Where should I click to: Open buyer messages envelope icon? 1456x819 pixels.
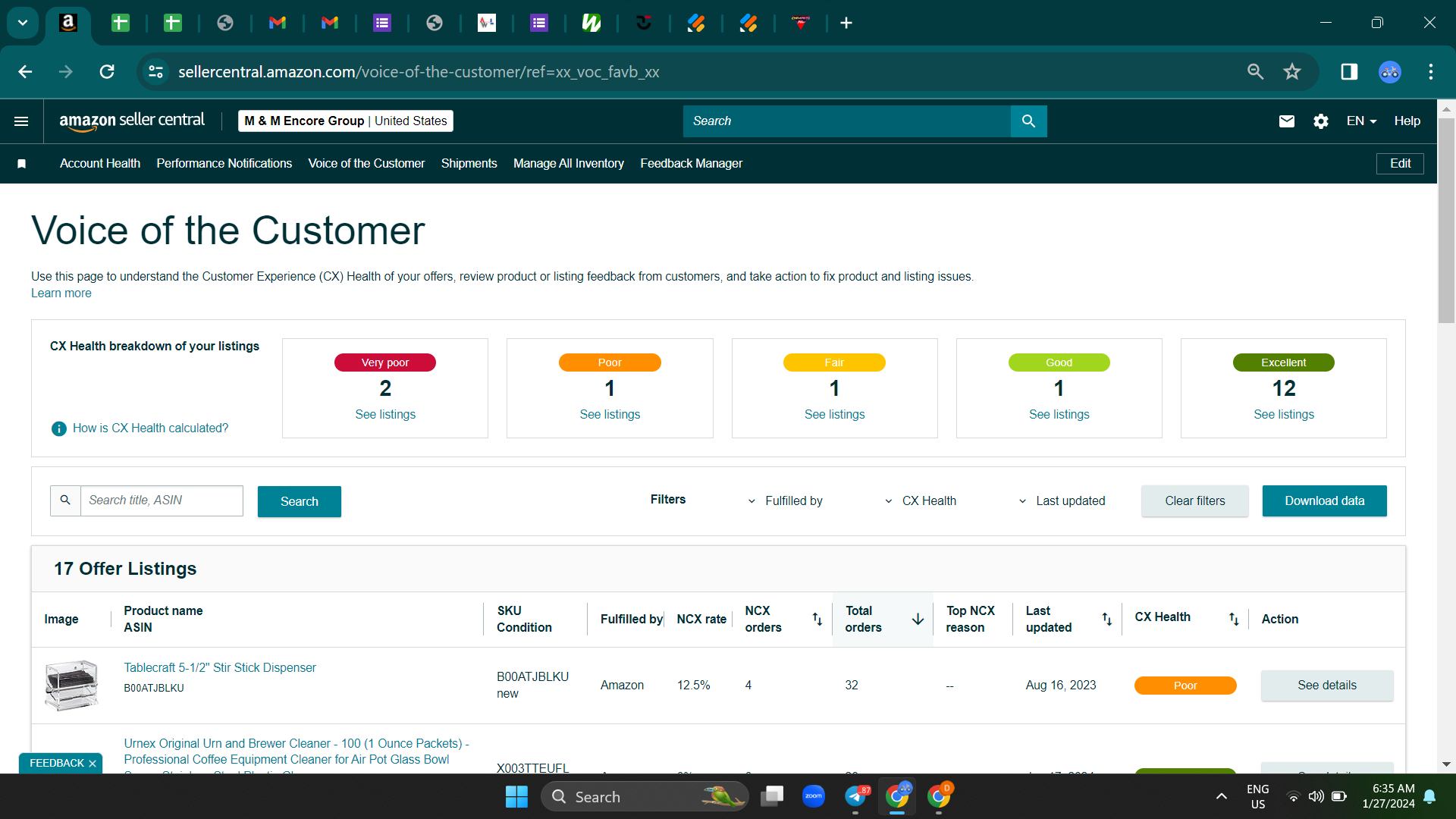(1287, 121)
